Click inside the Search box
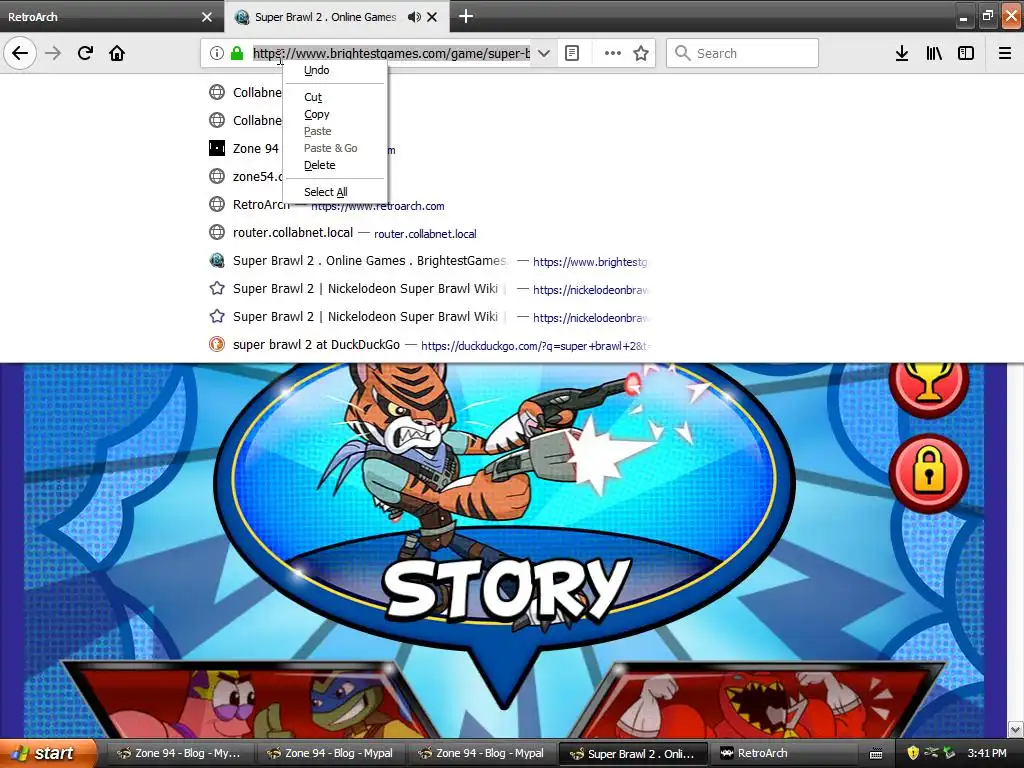Screen dimensions: 1024x768 tap(743, 53)
